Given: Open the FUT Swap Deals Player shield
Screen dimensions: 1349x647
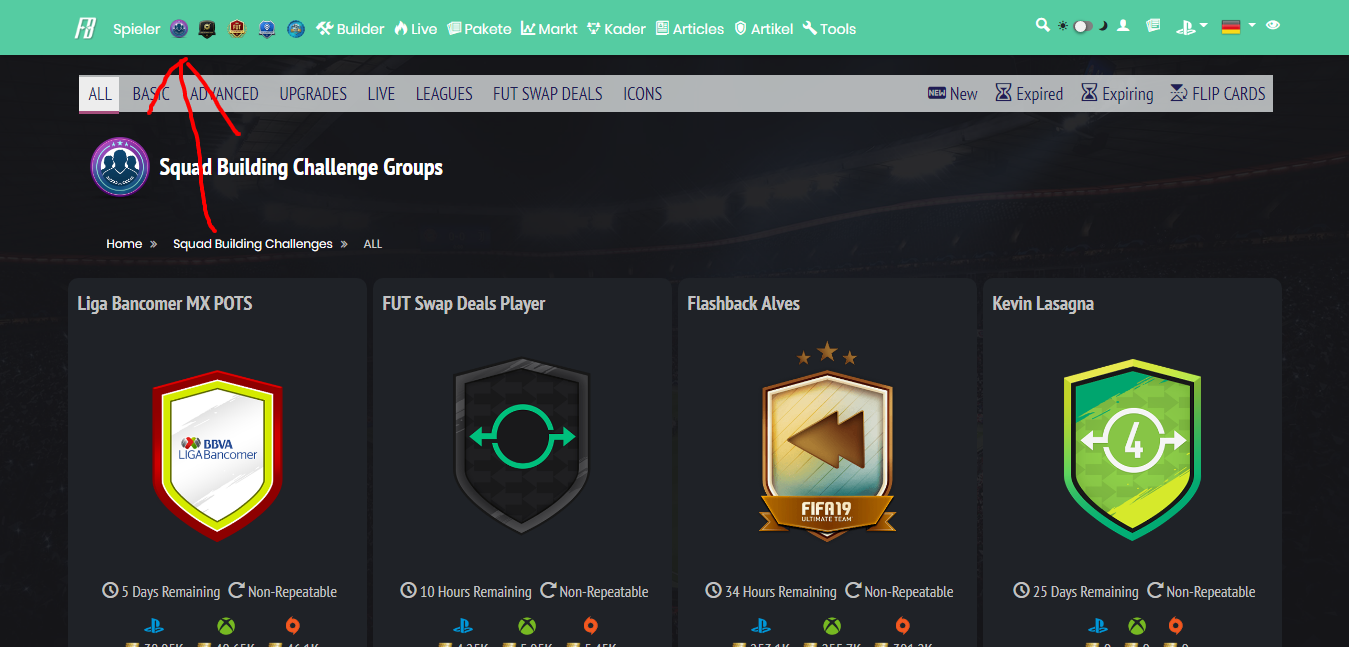Looking at the screenshot, I should tap(522, 446).
